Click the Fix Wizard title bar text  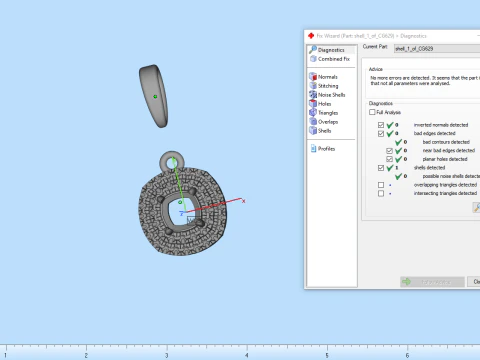(x=371, y=36)
